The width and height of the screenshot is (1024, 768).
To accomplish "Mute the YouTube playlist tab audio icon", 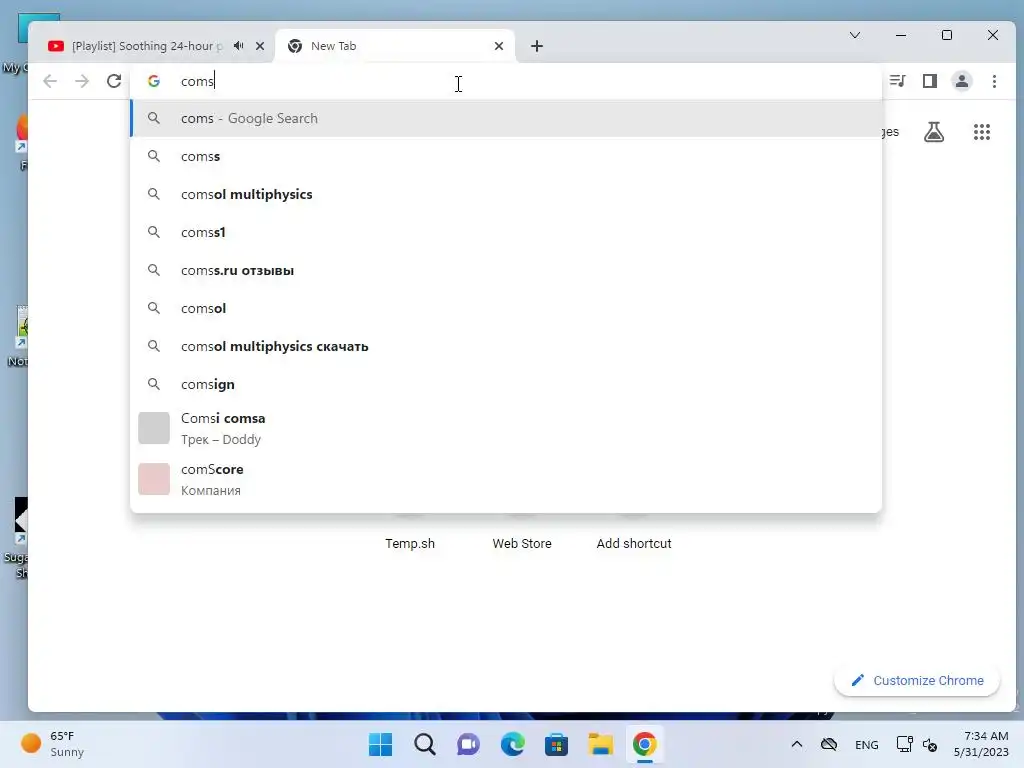I will point(239,46).
